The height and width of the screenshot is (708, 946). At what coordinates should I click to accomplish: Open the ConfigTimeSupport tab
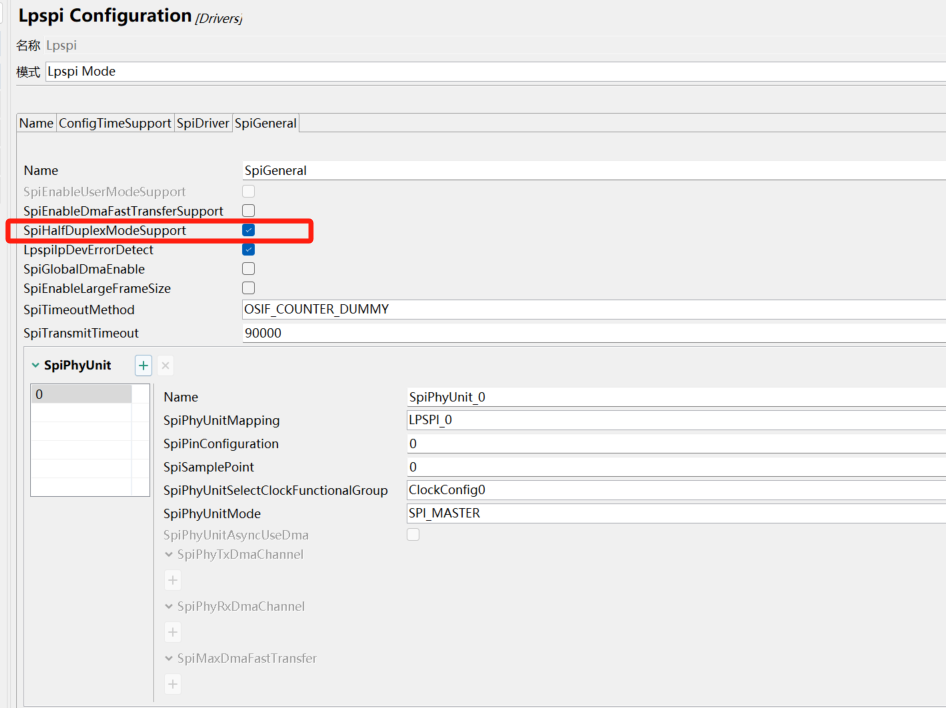pos(115,123)
